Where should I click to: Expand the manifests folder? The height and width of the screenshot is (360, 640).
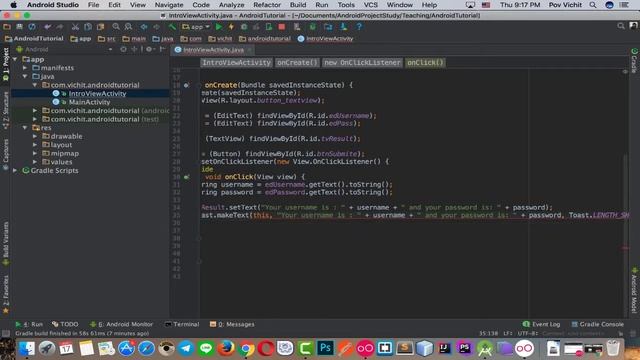click(x=25, y=68)
